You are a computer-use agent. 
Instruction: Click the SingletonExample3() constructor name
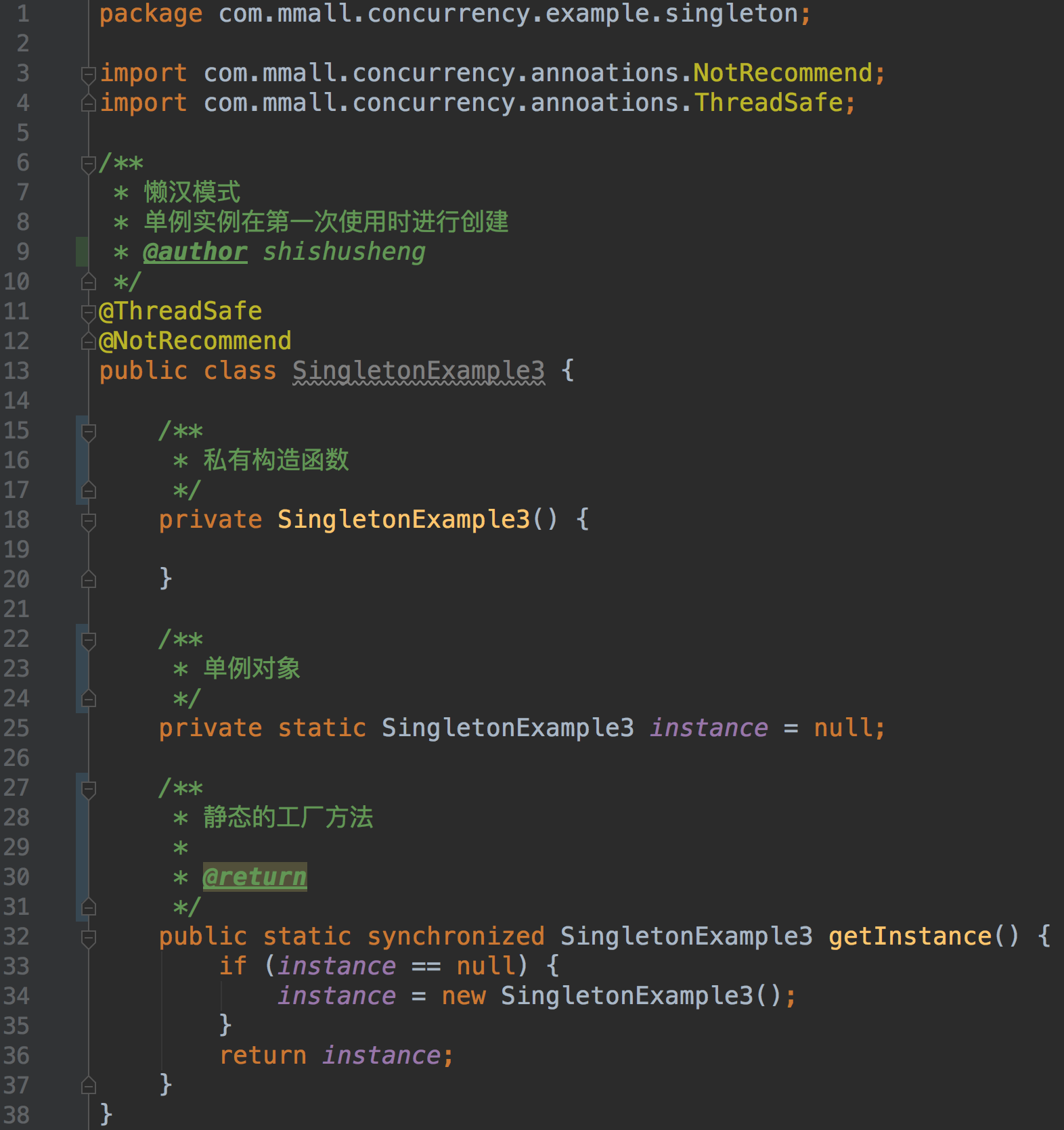pos(403,519)
